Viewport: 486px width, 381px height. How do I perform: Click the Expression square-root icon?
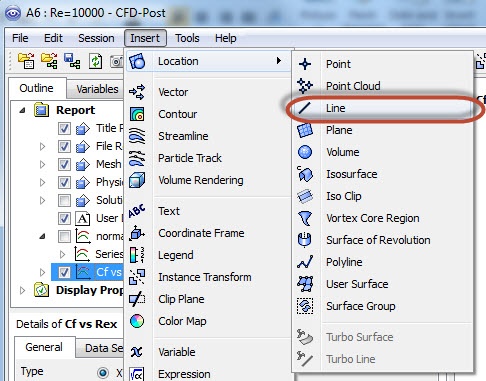[x=137, y=374]
